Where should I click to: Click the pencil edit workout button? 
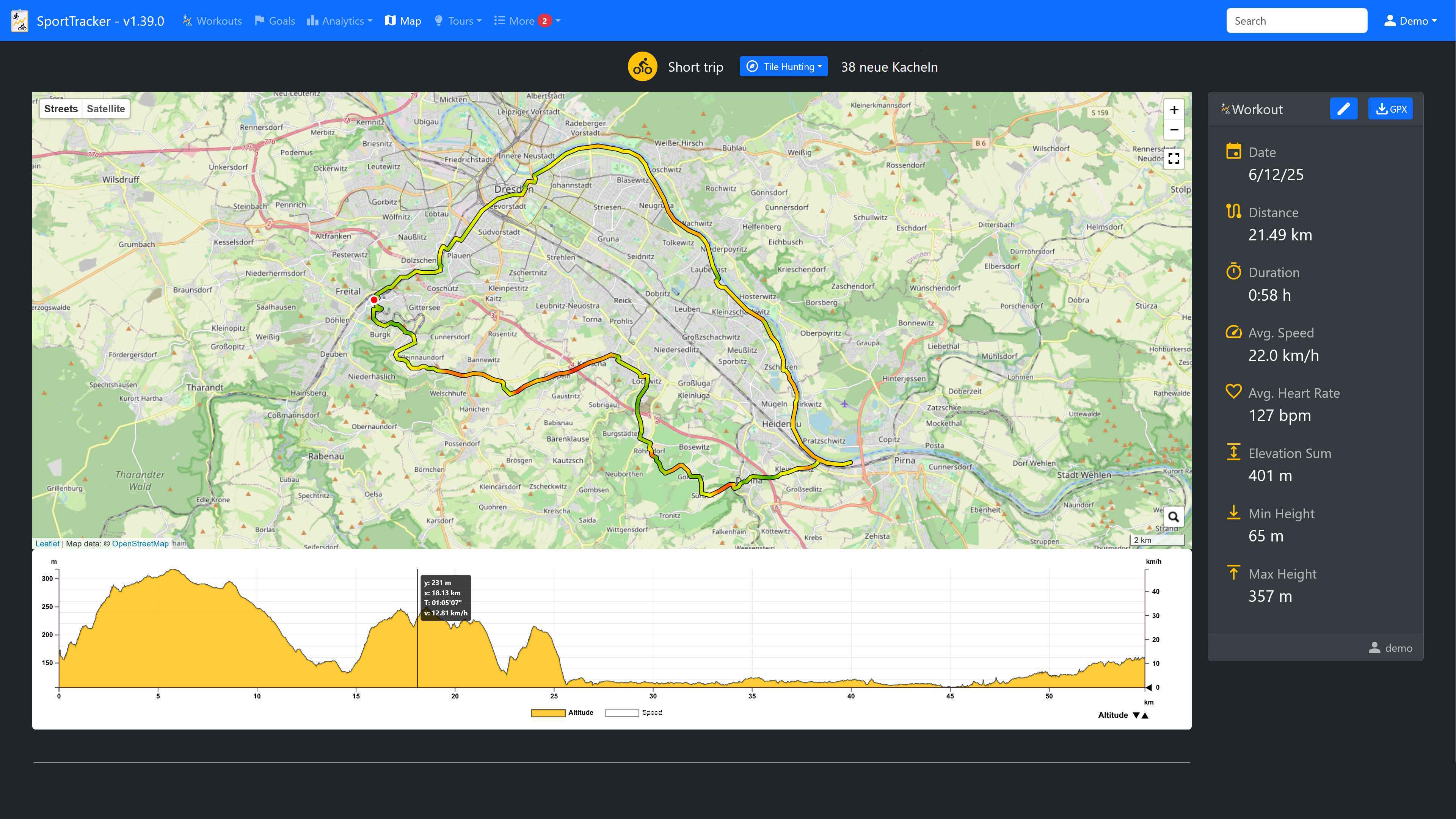[1343, 109]
